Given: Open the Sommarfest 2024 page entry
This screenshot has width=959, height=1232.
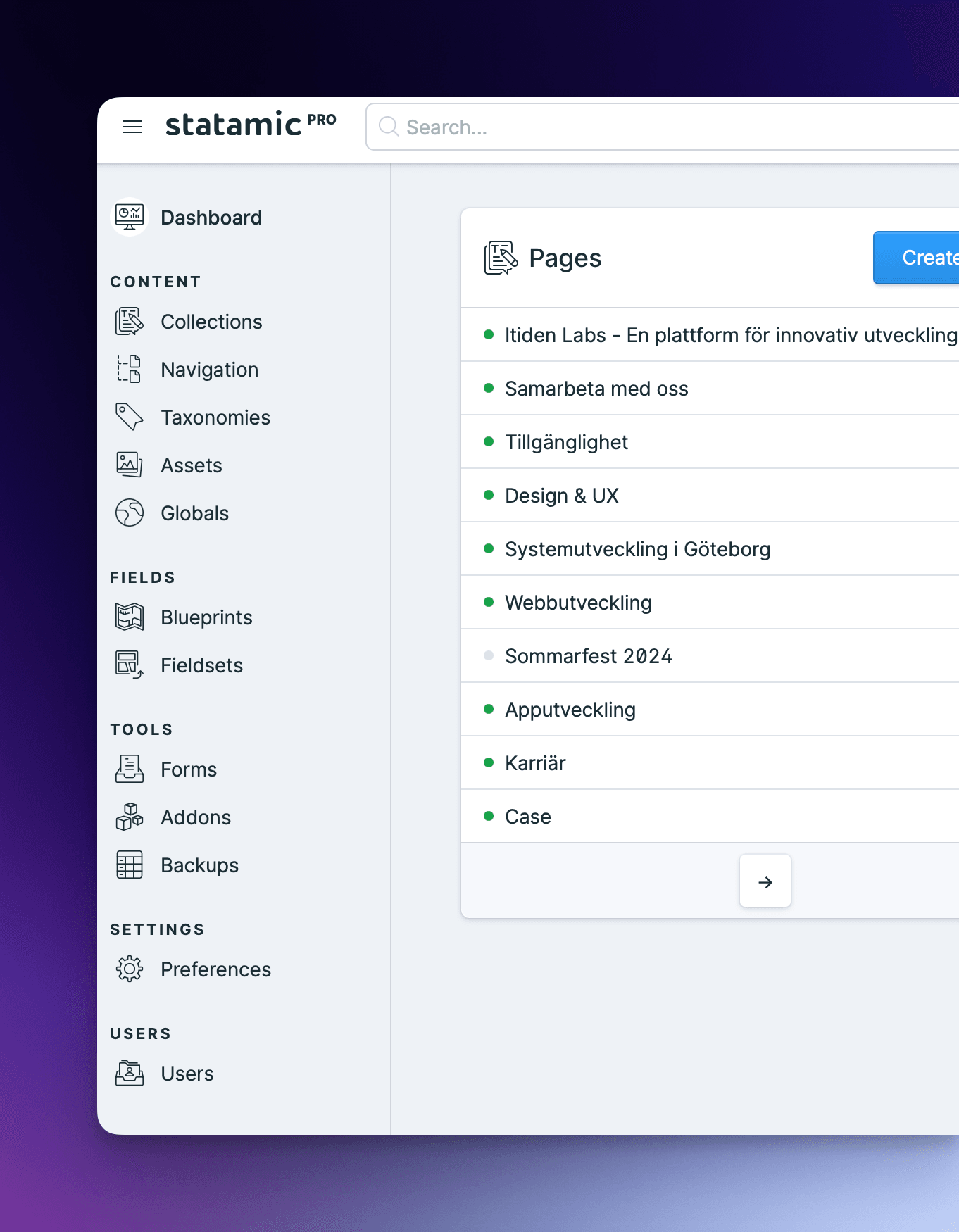Looking at the screenshot, I should (x=589, y=656).
